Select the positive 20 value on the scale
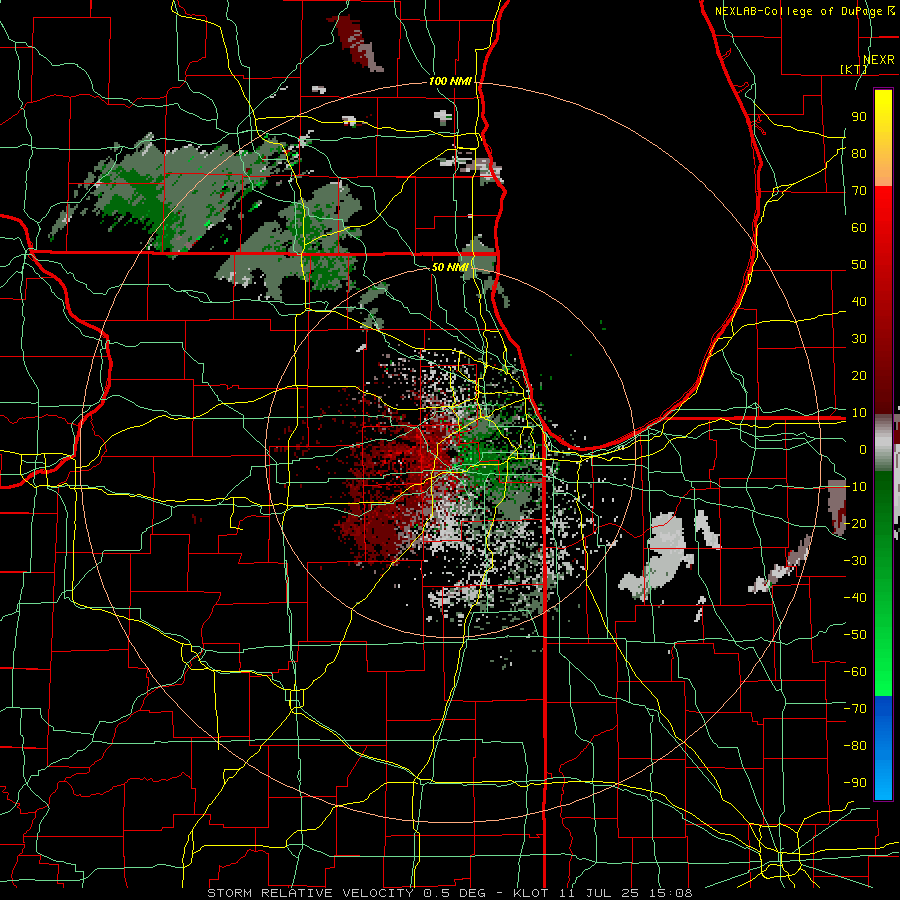 point(859,375)
